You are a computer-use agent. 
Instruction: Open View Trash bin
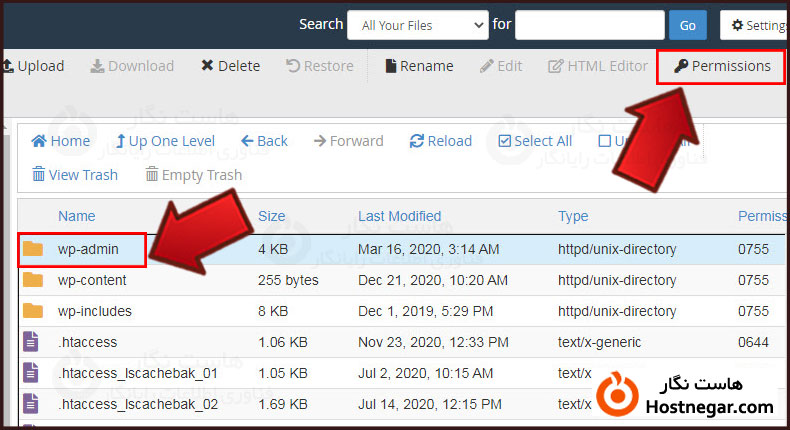point(39,175)
